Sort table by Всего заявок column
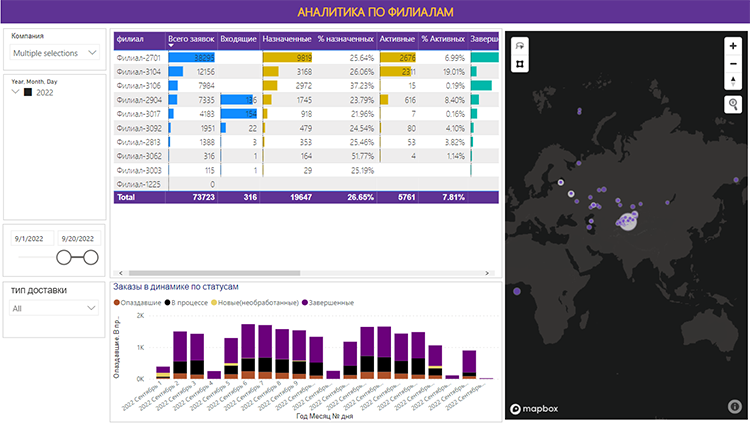Image resolution: width=750 pixels, height=425 pixels. (x=190, y=38)
